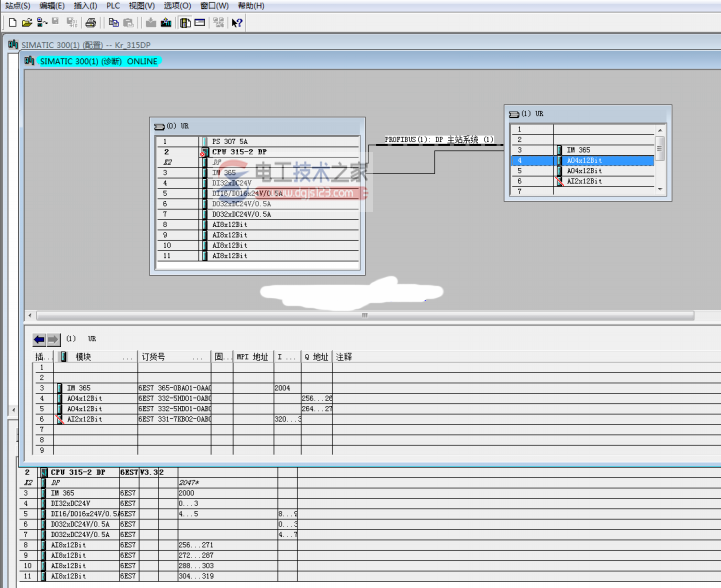Click the Save and Compile icon
The width and height of the screenshot is (721, 588).
click(x=72, y=23)
